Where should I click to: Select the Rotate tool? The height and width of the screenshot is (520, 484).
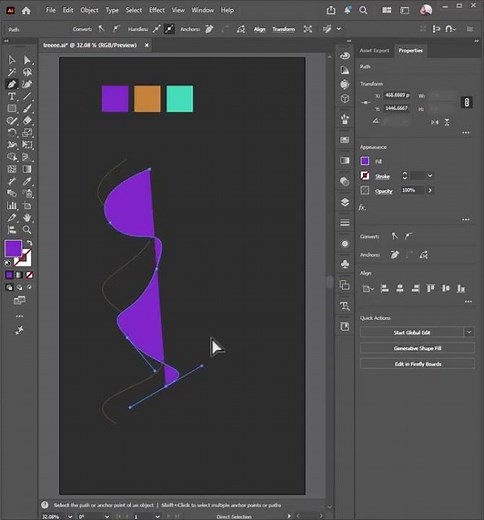click(12, 133)
